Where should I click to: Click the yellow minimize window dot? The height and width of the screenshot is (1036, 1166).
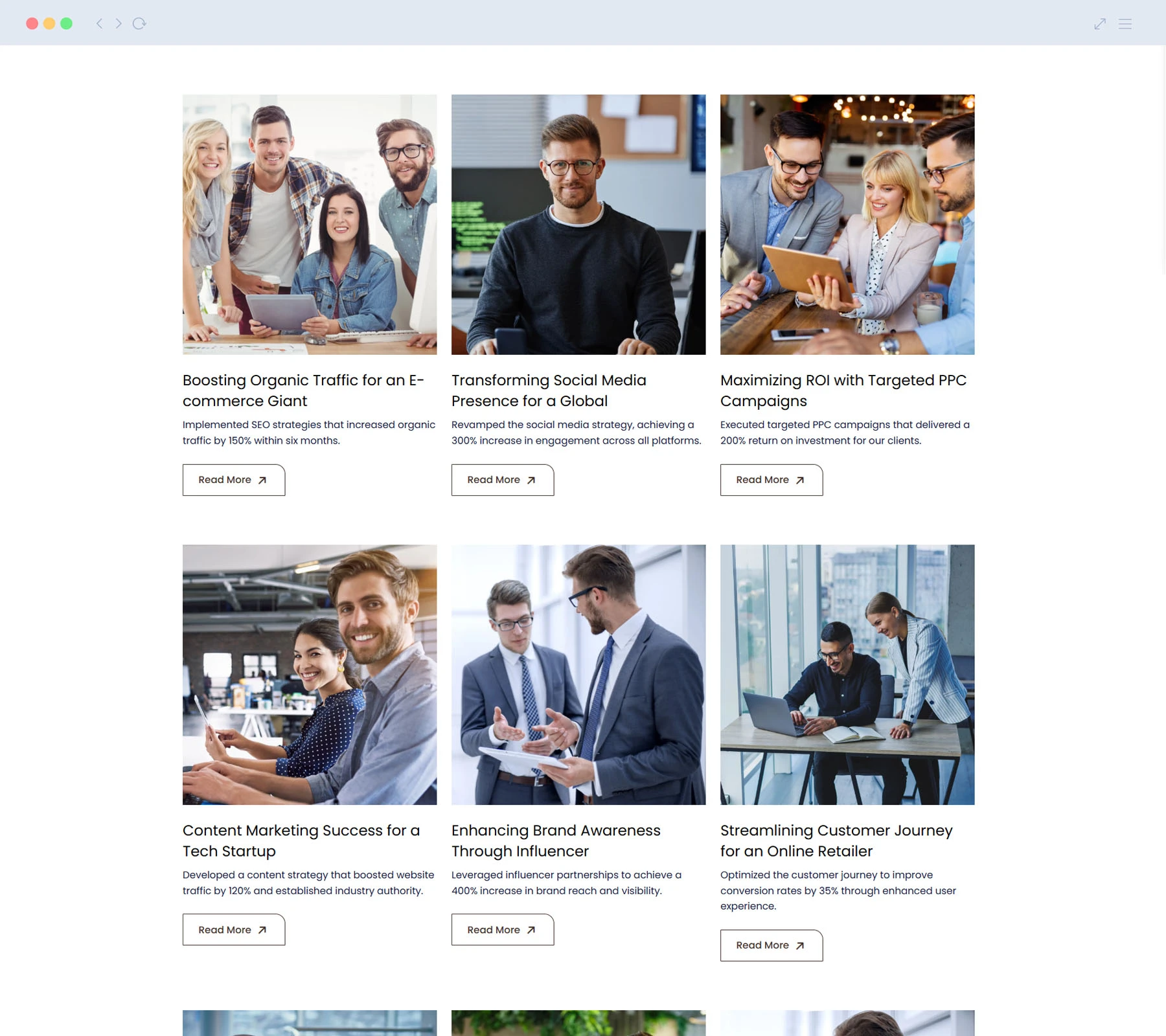[x=49, y=23]
